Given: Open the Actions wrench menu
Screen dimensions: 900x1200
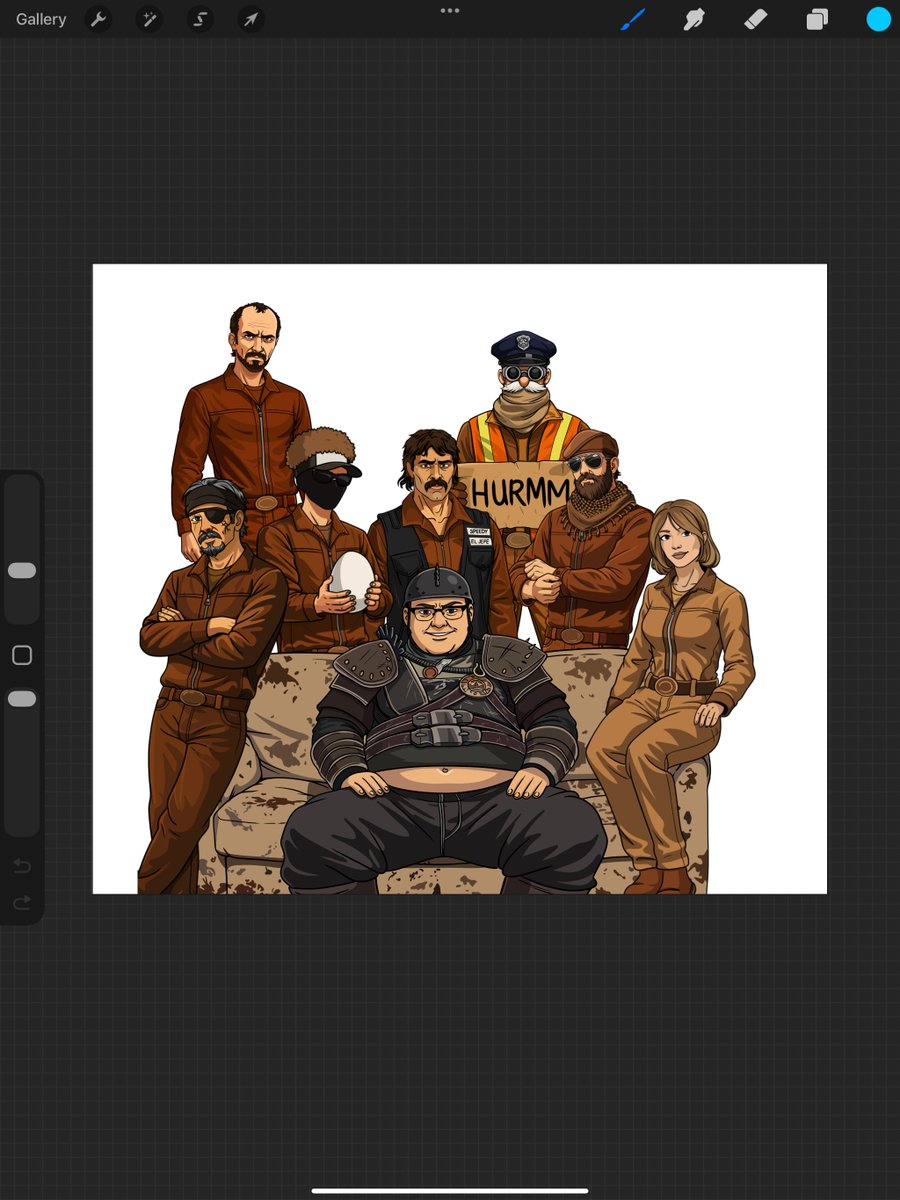Looking at the screenshot, I should (x=98, y=19).
